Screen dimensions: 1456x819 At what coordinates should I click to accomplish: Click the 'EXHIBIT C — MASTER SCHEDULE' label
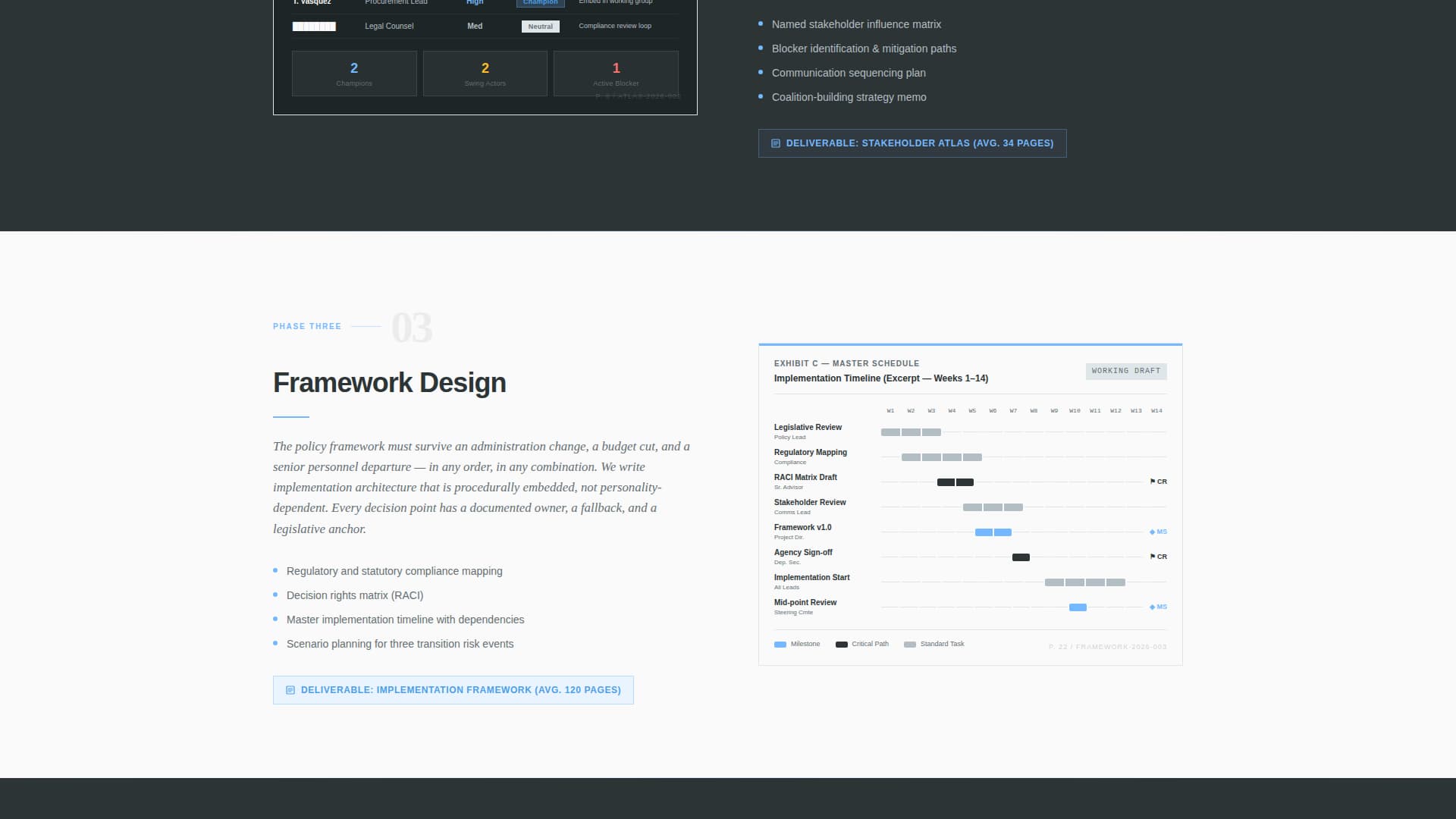pos(846,363)
